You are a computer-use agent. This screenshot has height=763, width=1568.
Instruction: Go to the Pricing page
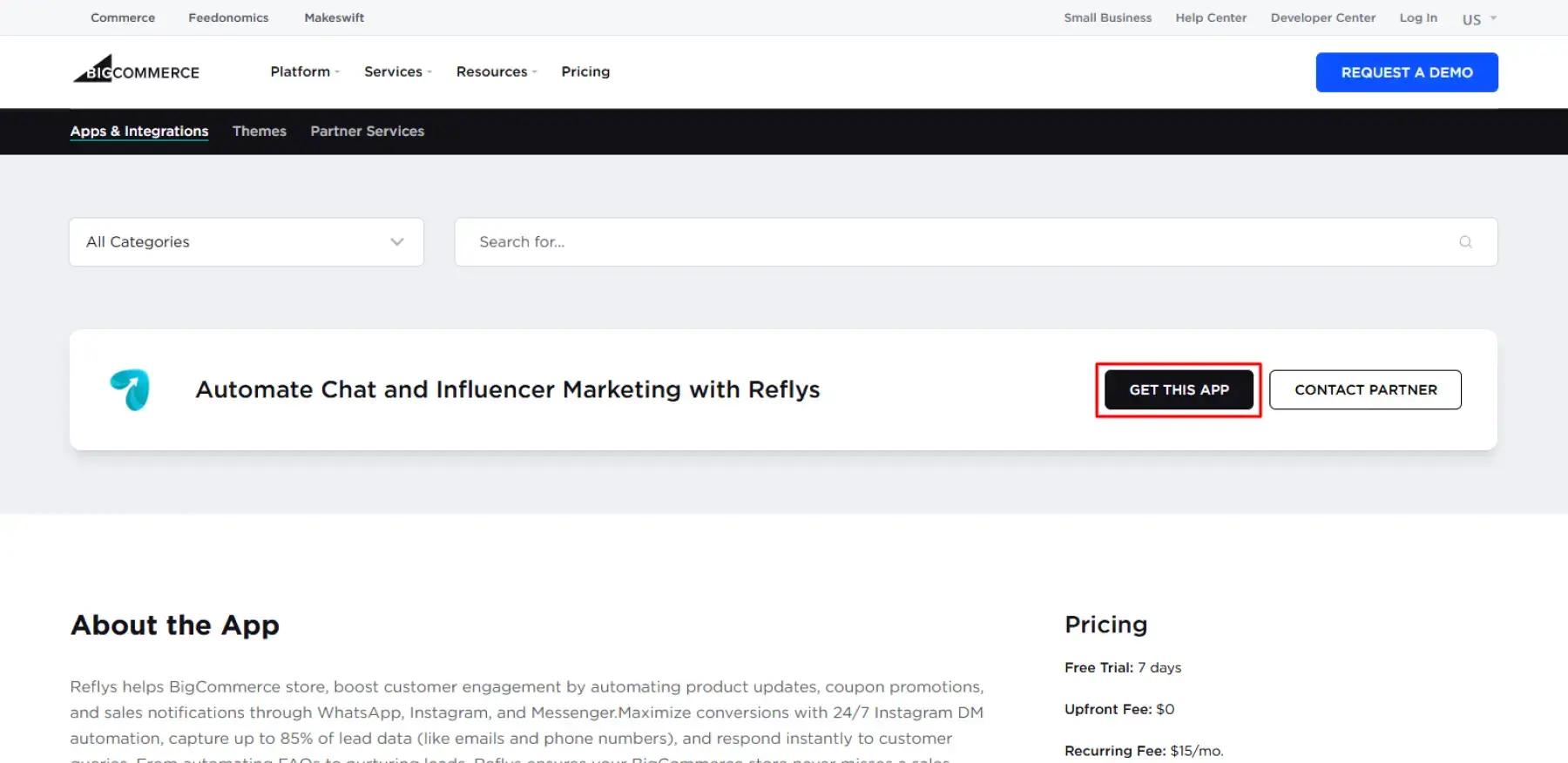coord(585,71)
